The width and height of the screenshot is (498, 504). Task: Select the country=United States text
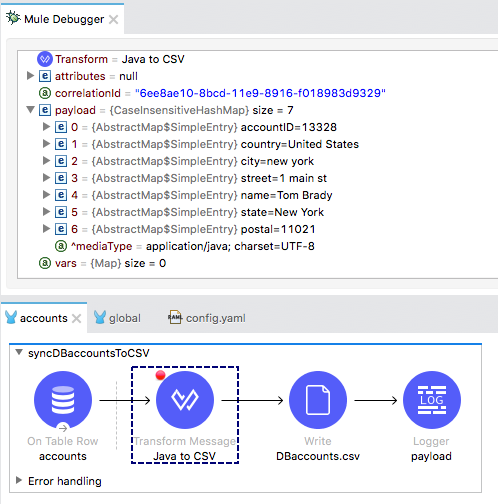point(300,144)
